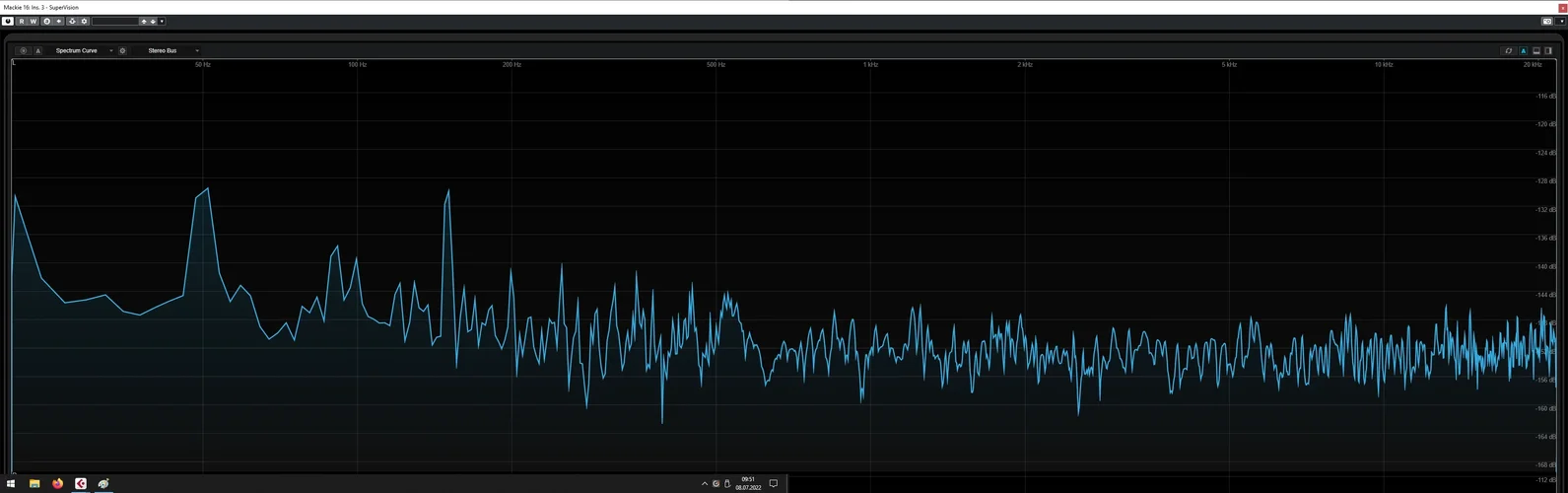
Task: Load the next preset with down arrow
Action: pyautogui.click(x=153, y=21)
